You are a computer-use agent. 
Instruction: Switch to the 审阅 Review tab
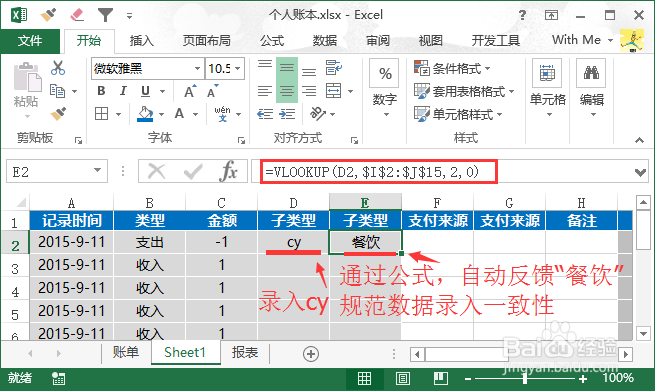tap(378, 41)
